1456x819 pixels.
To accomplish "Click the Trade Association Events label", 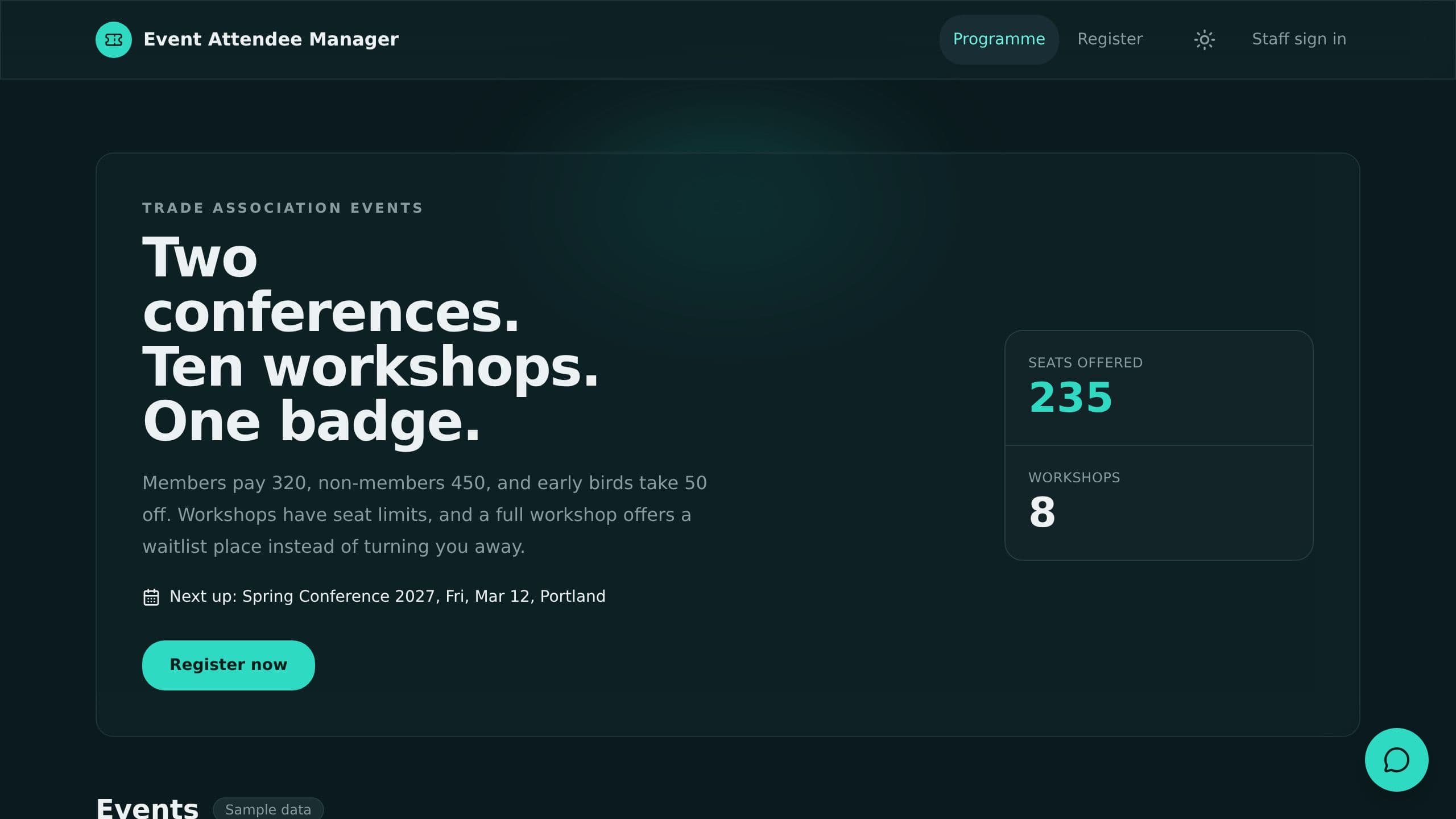I will (283, 208).
